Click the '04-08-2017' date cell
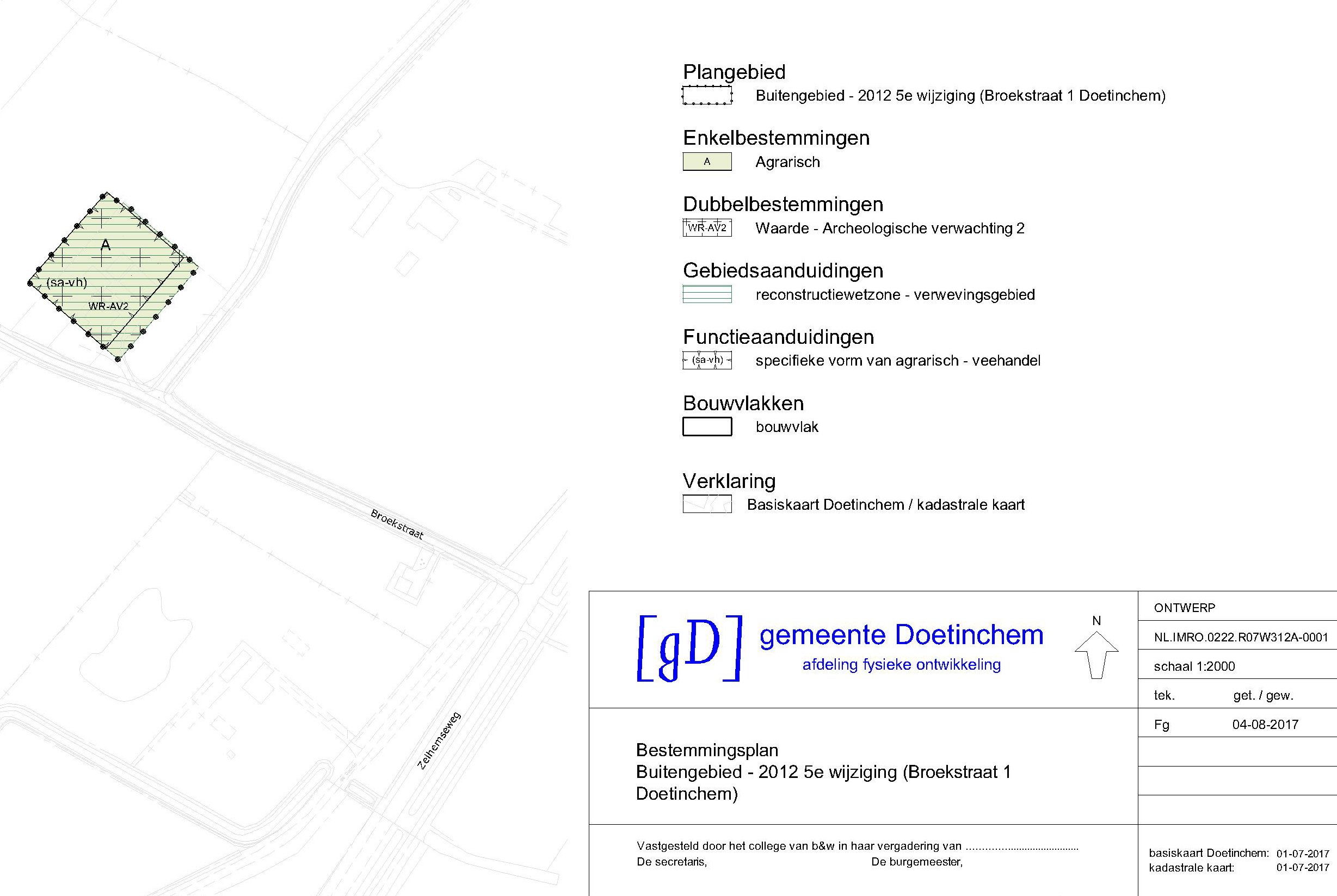1337x896 pixels. point(1266,725)
